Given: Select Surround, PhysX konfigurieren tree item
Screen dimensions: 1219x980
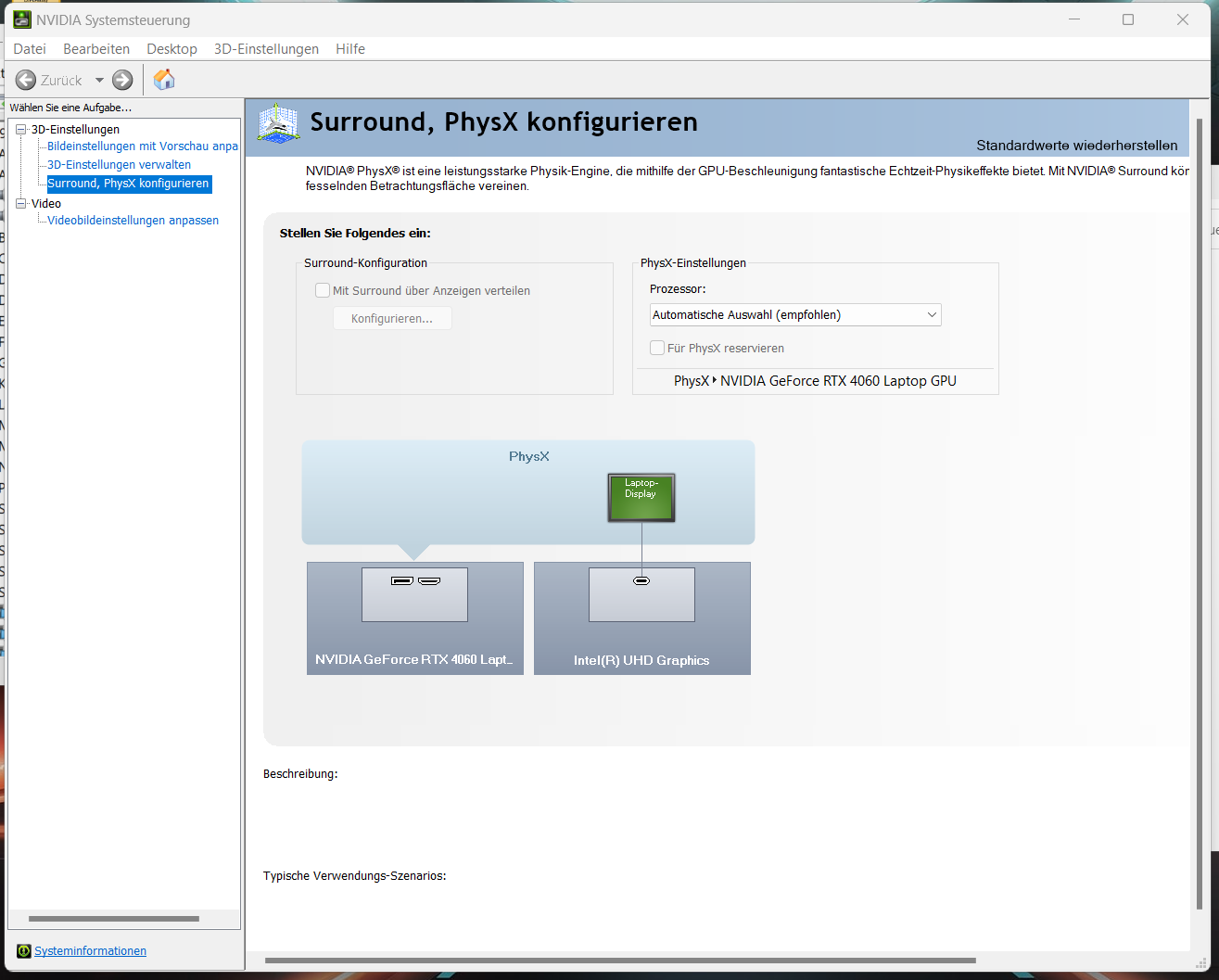Looking at the screenshot, I should (x=129, y=184).
